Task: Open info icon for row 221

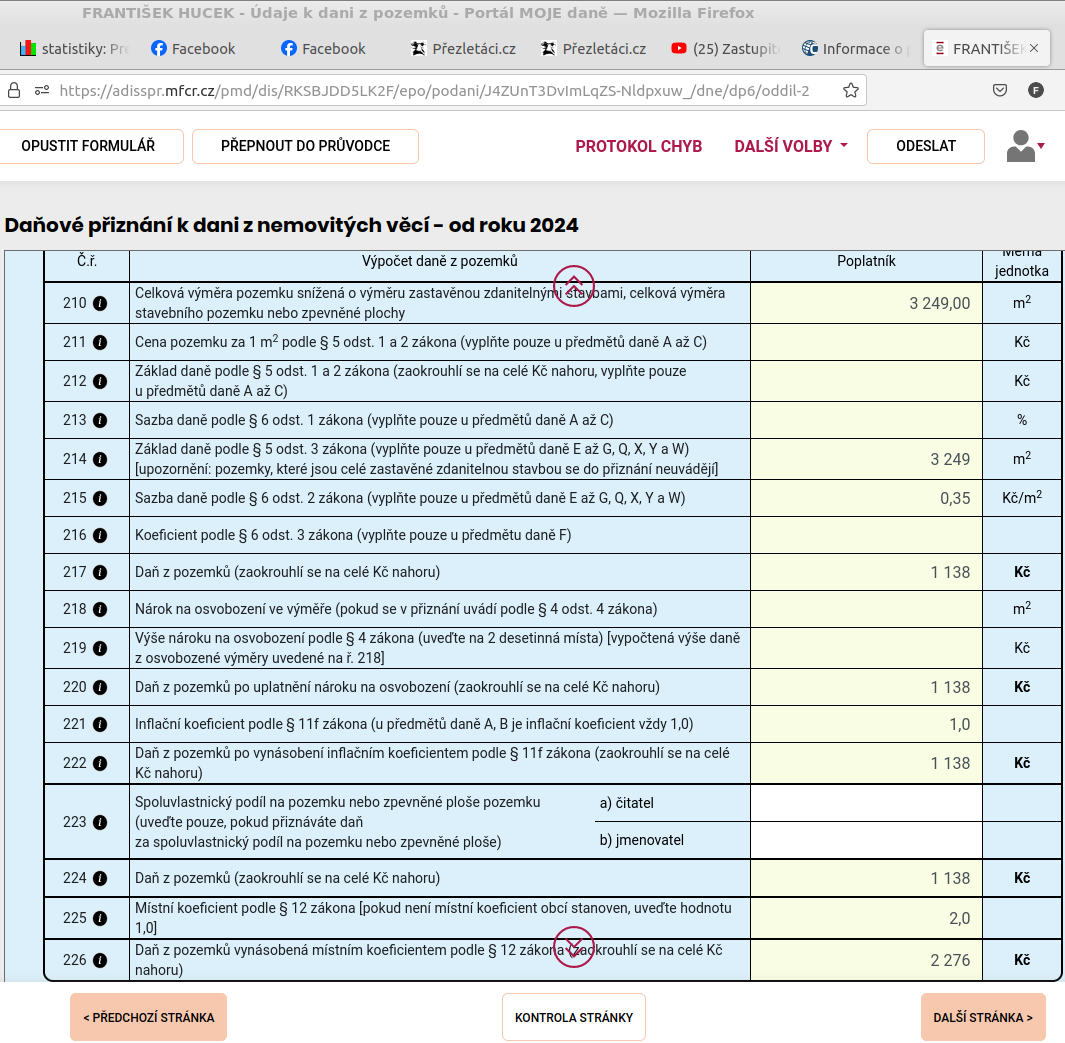Action: [100, 725]
